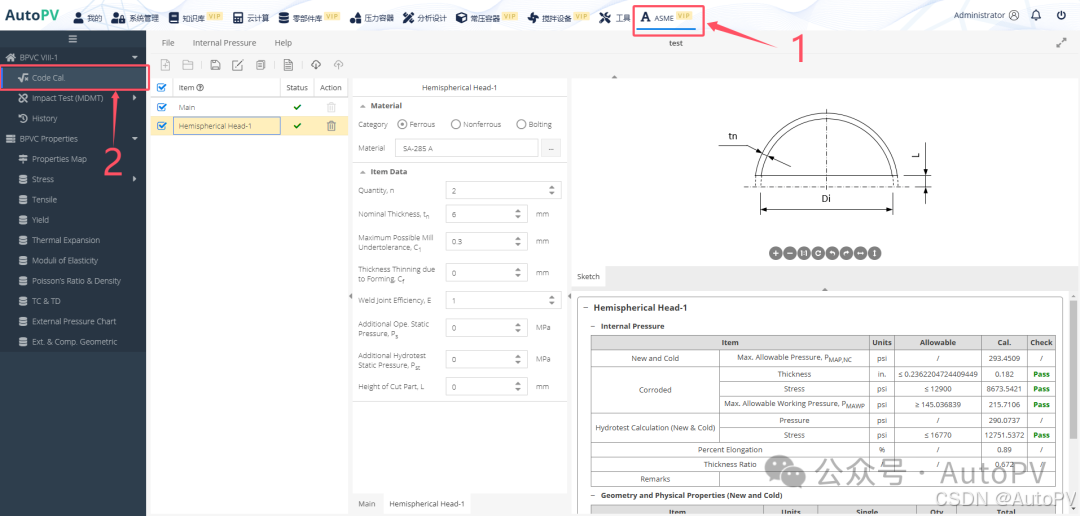Open External Pressure Chart in the sidebar
This screenshot has width=1080, height=516.
[x=73, y=322]
